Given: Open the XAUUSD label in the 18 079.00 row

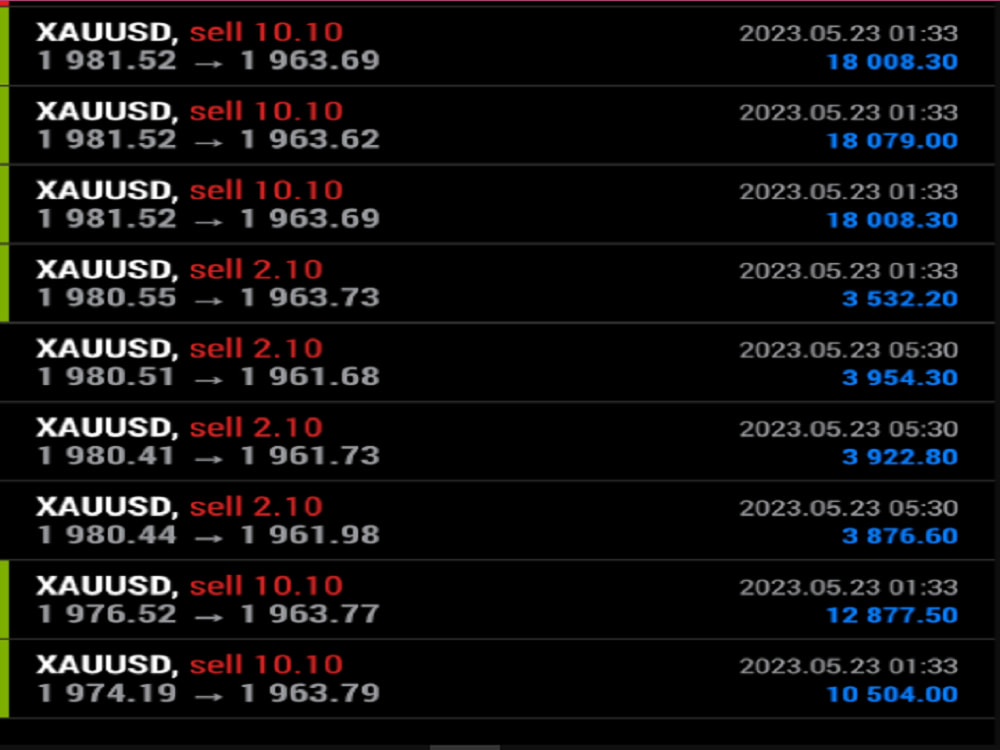Looking at the screenshot, I should [107, 112].
